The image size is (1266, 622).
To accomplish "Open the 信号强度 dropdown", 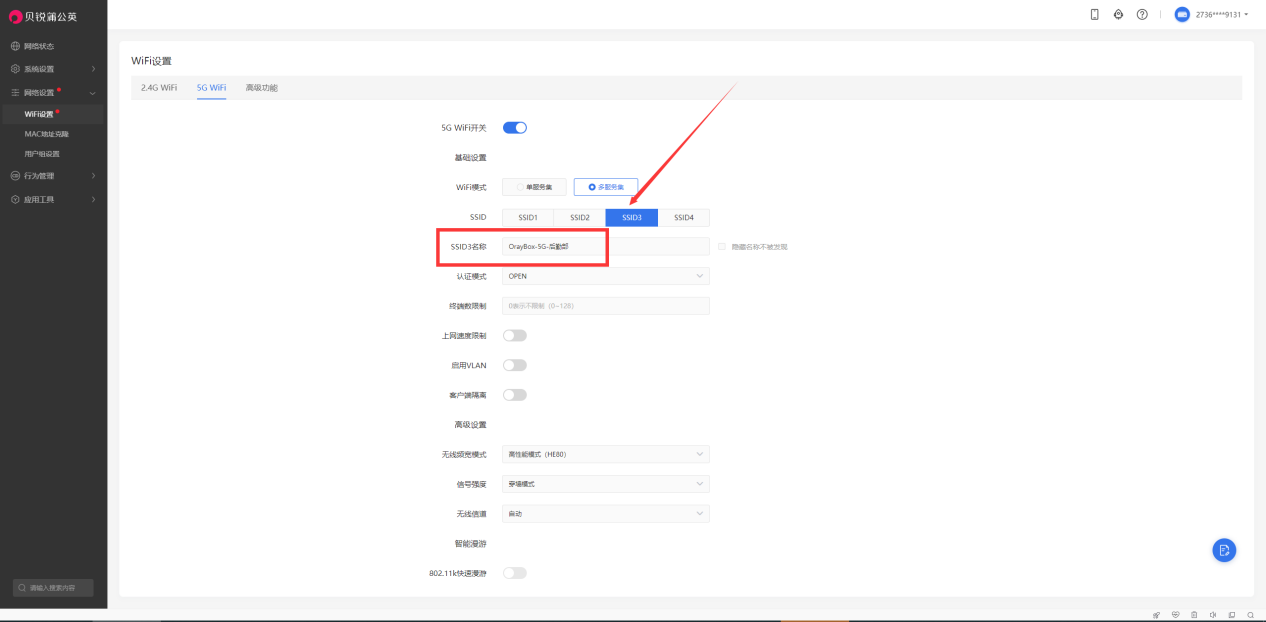I will point(606,484).
